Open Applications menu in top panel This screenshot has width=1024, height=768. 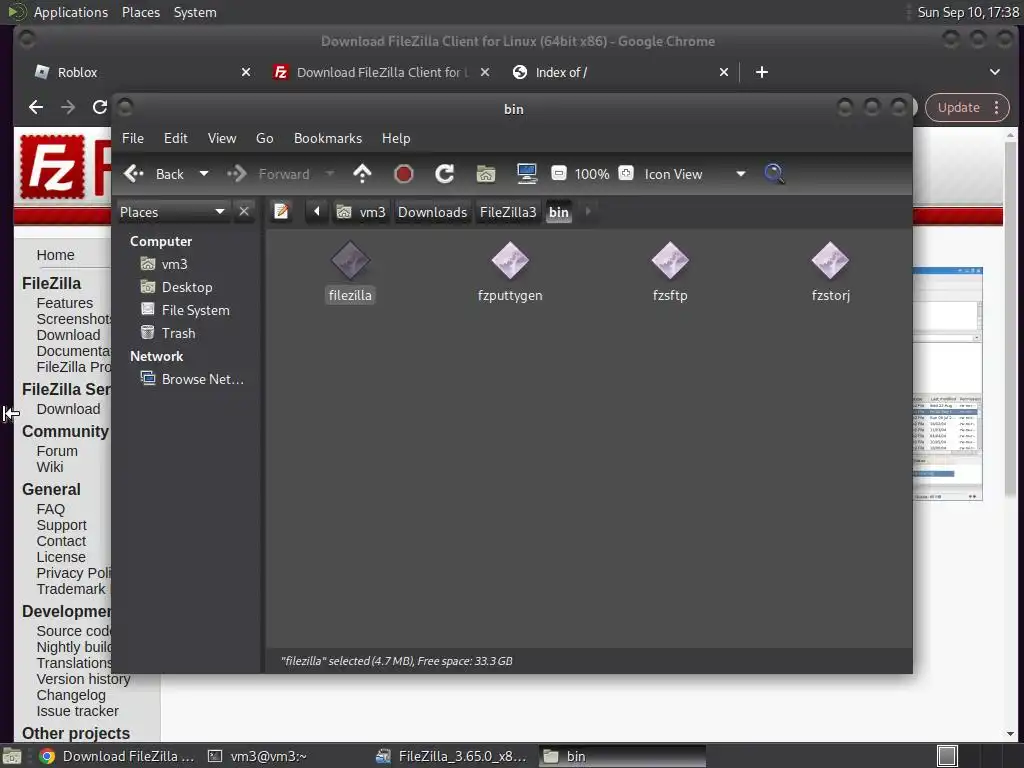pos(71,12)
